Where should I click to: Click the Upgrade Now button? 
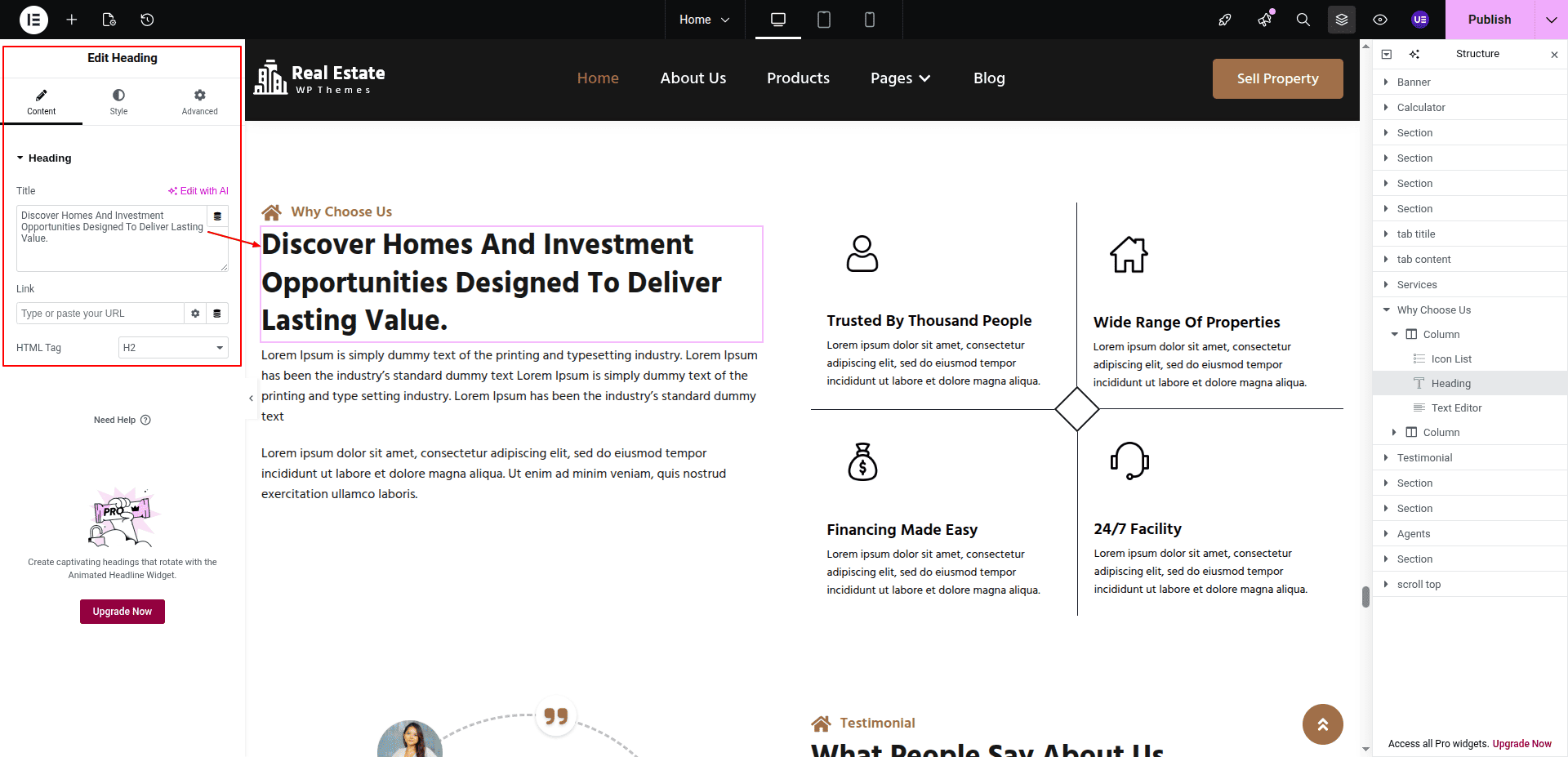[122, 612]
